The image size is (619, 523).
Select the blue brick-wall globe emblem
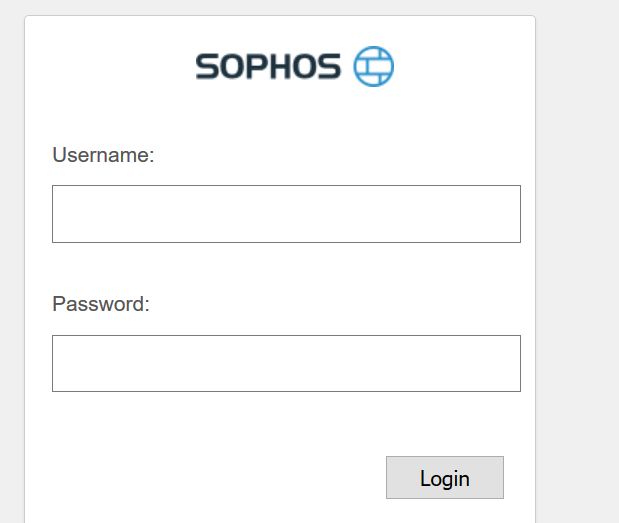[x=373, y=66]
